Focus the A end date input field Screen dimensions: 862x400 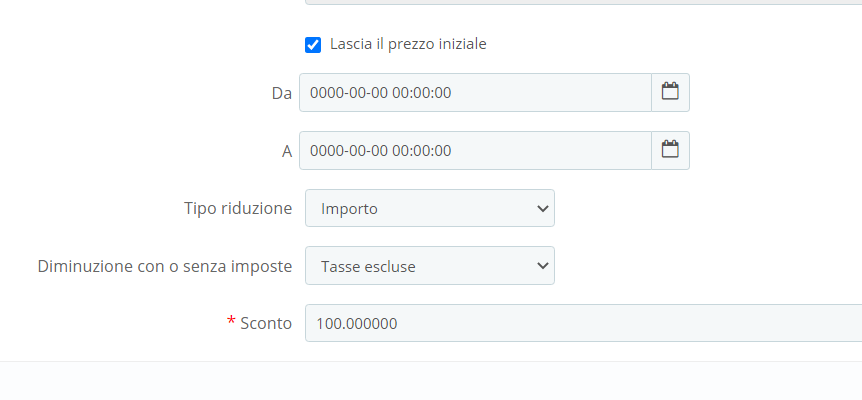(x=475, y=150)
